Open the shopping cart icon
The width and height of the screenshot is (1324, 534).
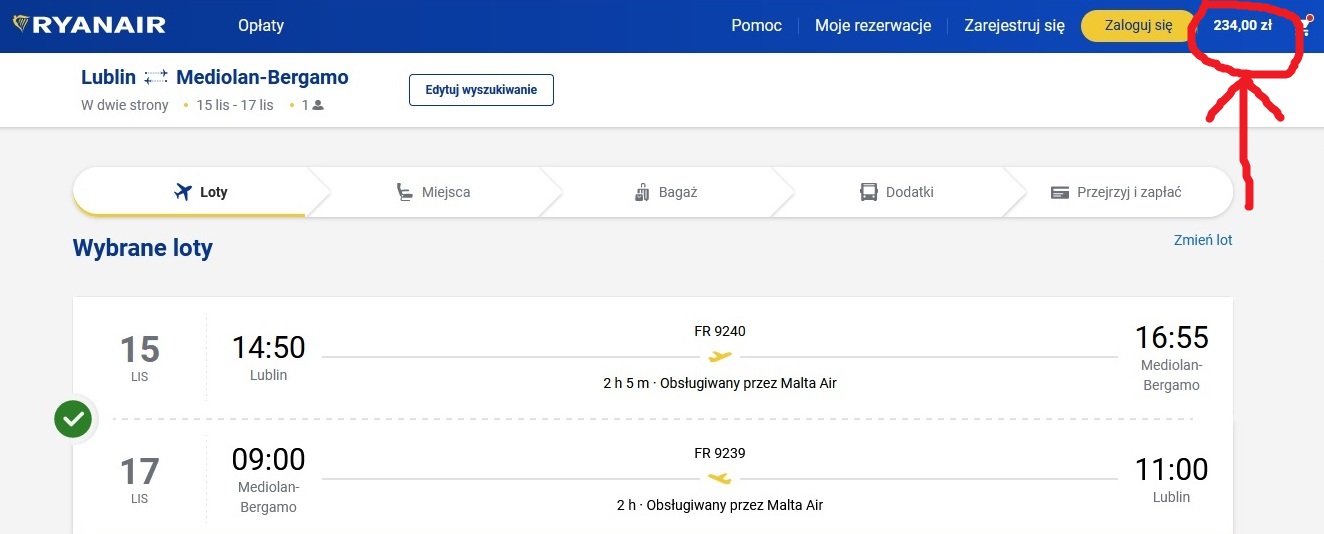[x=1305, y=26]
